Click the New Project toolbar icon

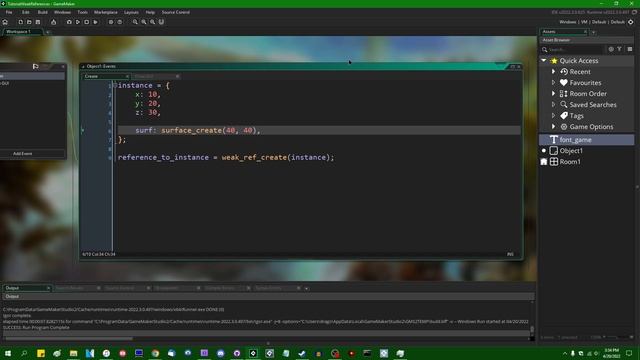click(20, 22)
